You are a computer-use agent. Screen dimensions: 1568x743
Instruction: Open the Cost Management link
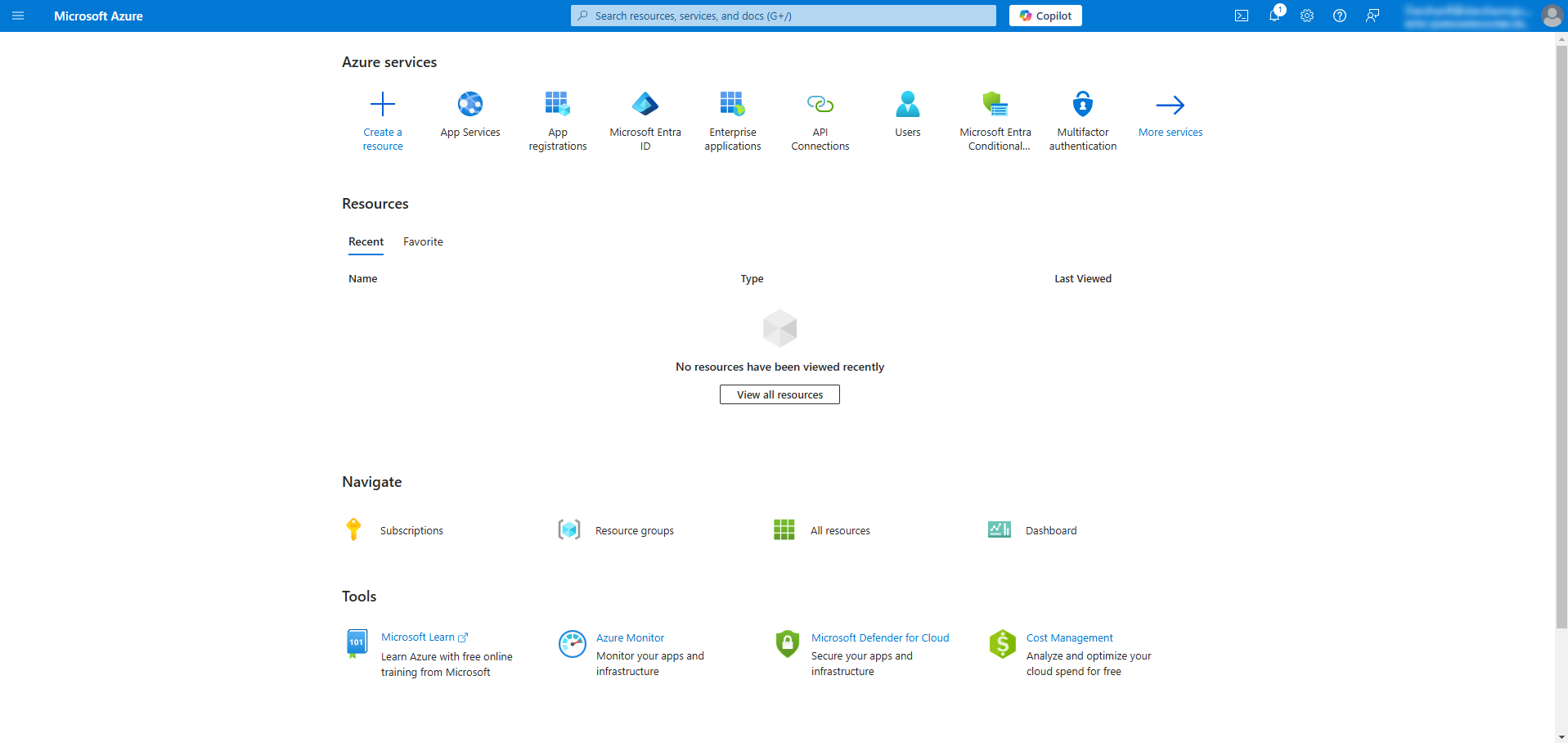1069,638
